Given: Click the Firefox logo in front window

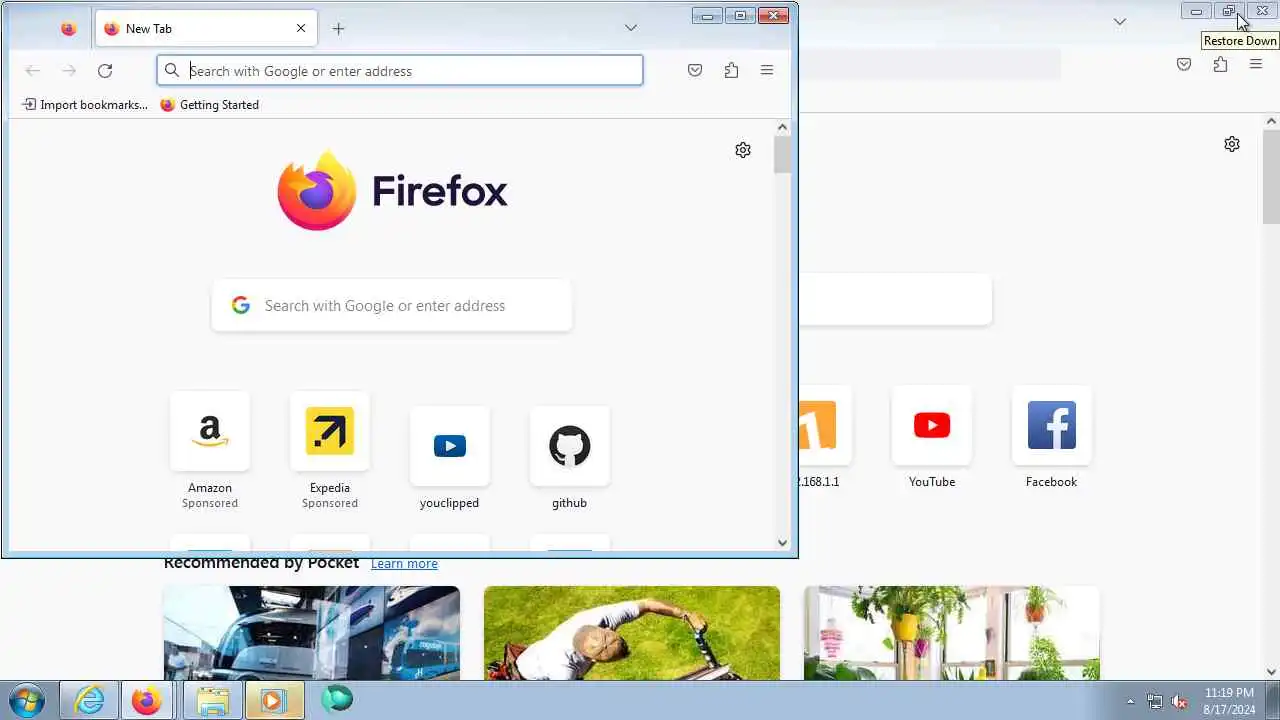Looking at the screenshot, I should point(392,190).
